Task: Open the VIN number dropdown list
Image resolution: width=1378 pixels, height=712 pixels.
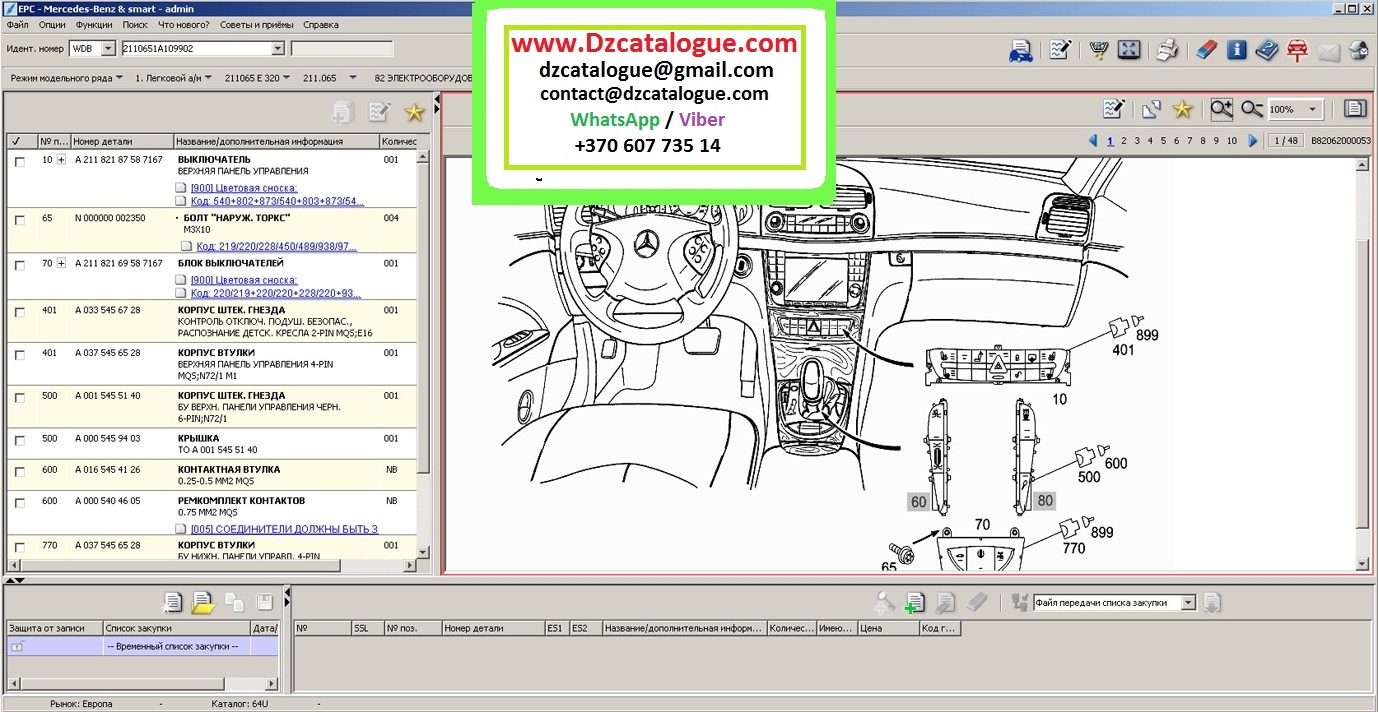Action: pos(278,48)
